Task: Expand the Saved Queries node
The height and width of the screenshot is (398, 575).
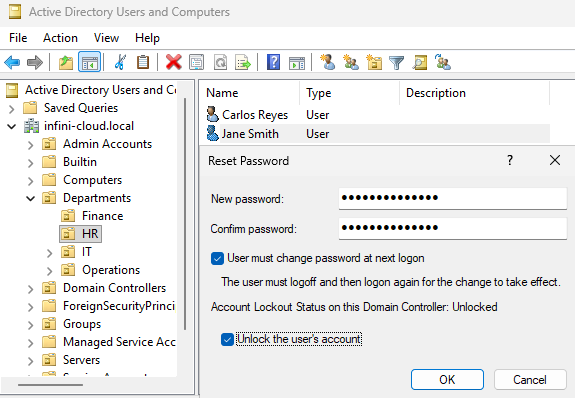Action: (12, 109)
